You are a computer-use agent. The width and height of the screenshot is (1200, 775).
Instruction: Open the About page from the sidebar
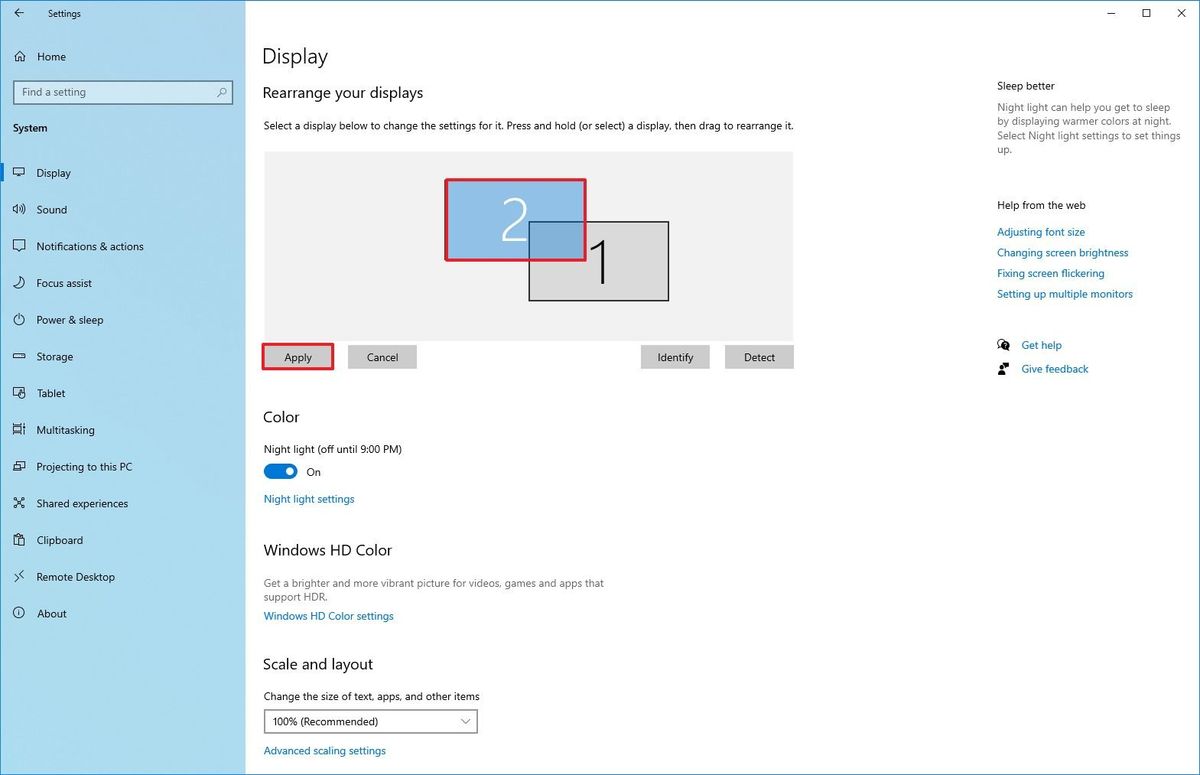(x=52, y=613)
